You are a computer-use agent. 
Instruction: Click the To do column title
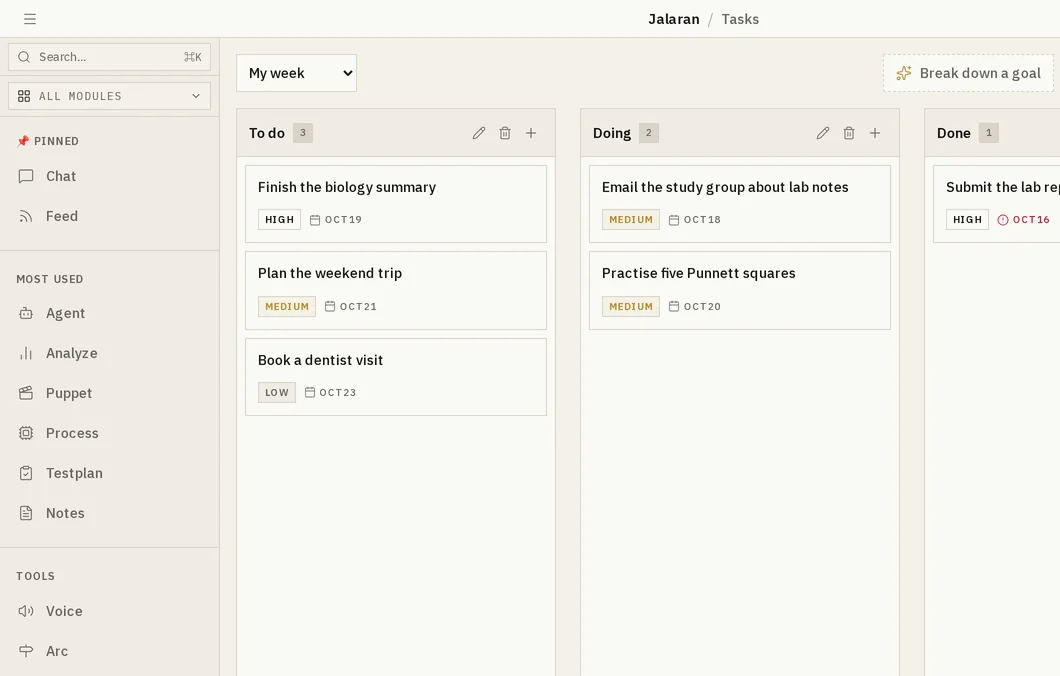[267, 133]
